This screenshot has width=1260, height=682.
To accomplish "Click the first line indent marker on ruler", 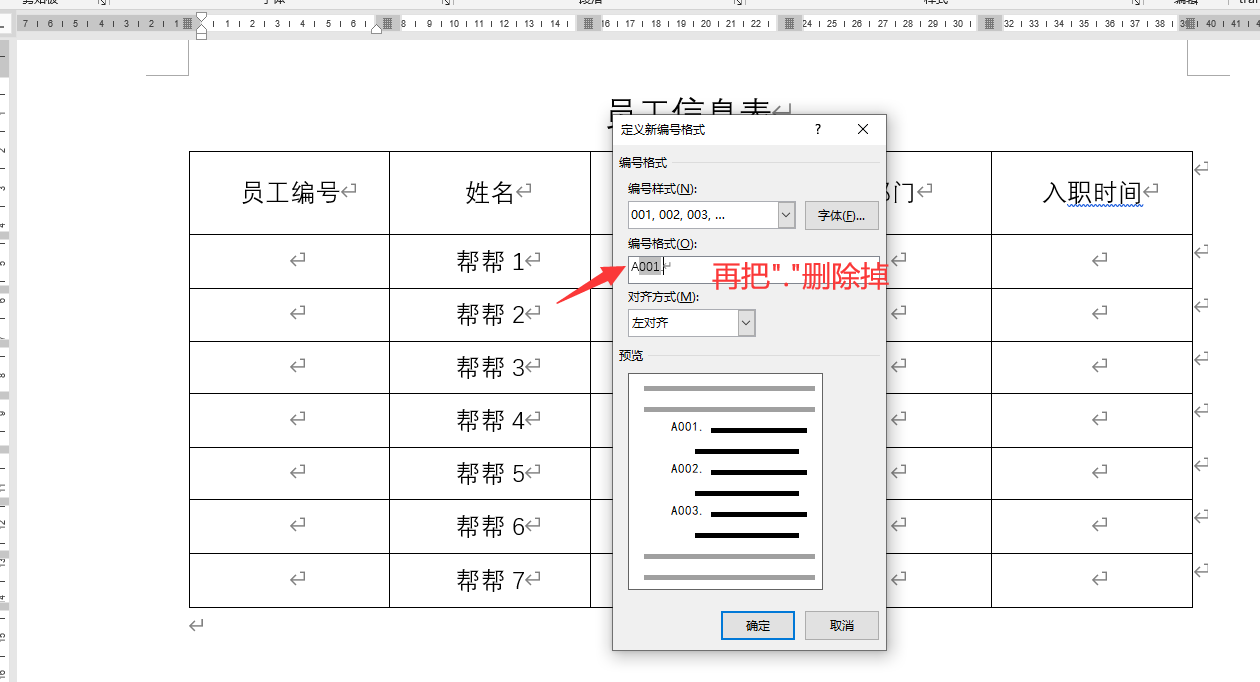I will click(201, 18).
